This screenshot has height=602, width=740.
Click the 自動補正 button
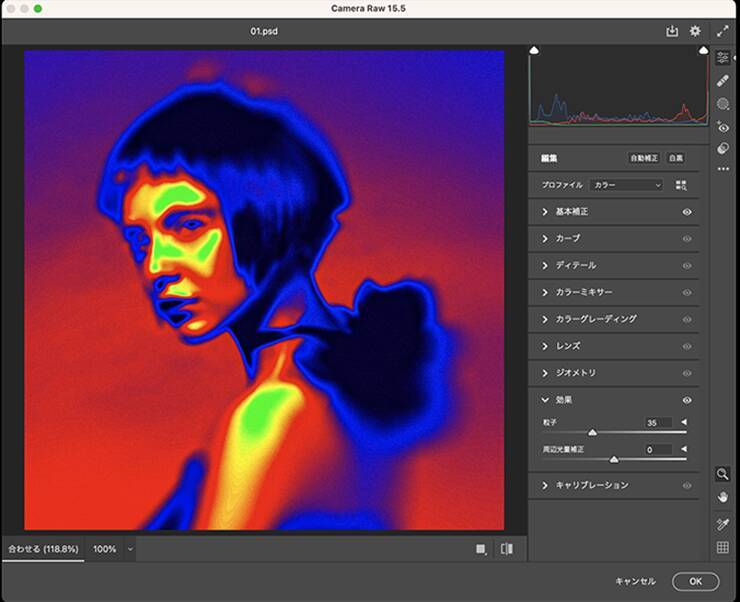pyautogui.click(x=643, y=158)
